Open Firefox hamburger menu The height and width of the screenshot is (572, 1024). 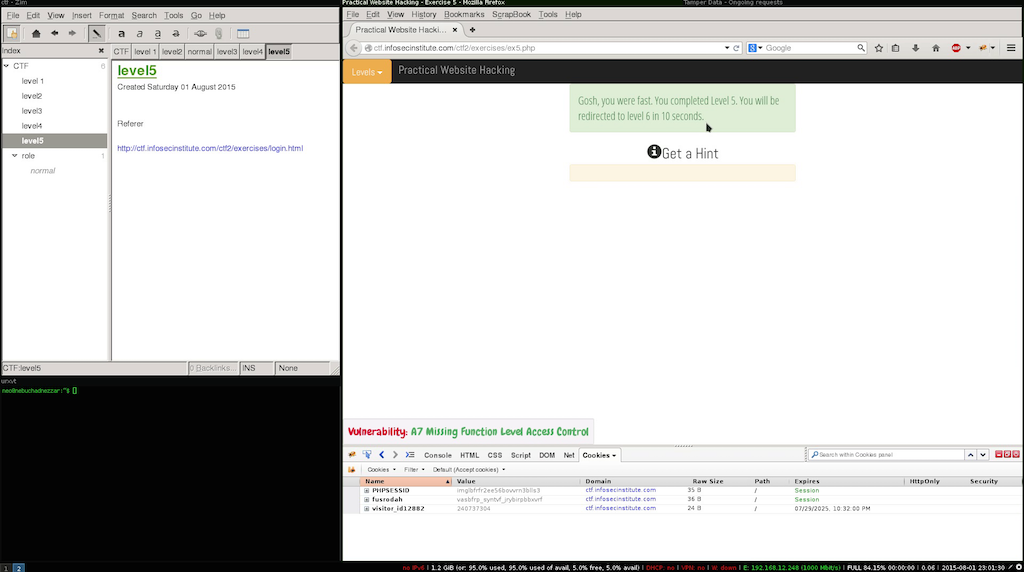coord(1011,48)
